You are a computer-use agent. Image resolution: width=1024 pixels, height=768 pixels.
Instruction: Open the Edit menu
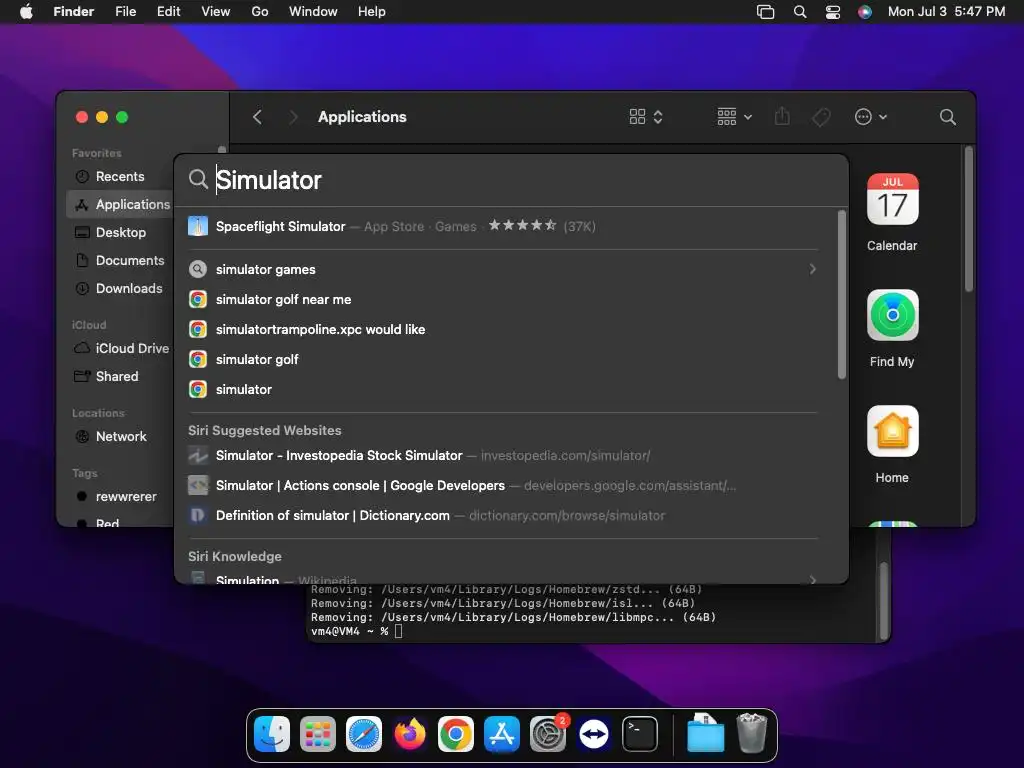[168, 12]
